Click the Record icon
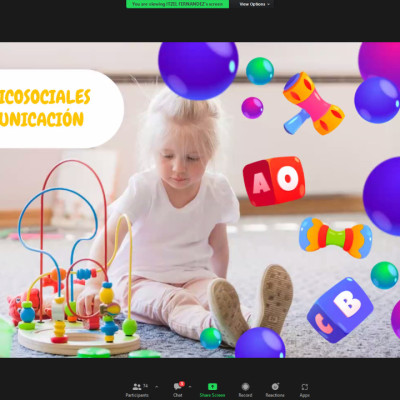The height and width of the screenshot is (400, 400). click(x=245, y=387)
